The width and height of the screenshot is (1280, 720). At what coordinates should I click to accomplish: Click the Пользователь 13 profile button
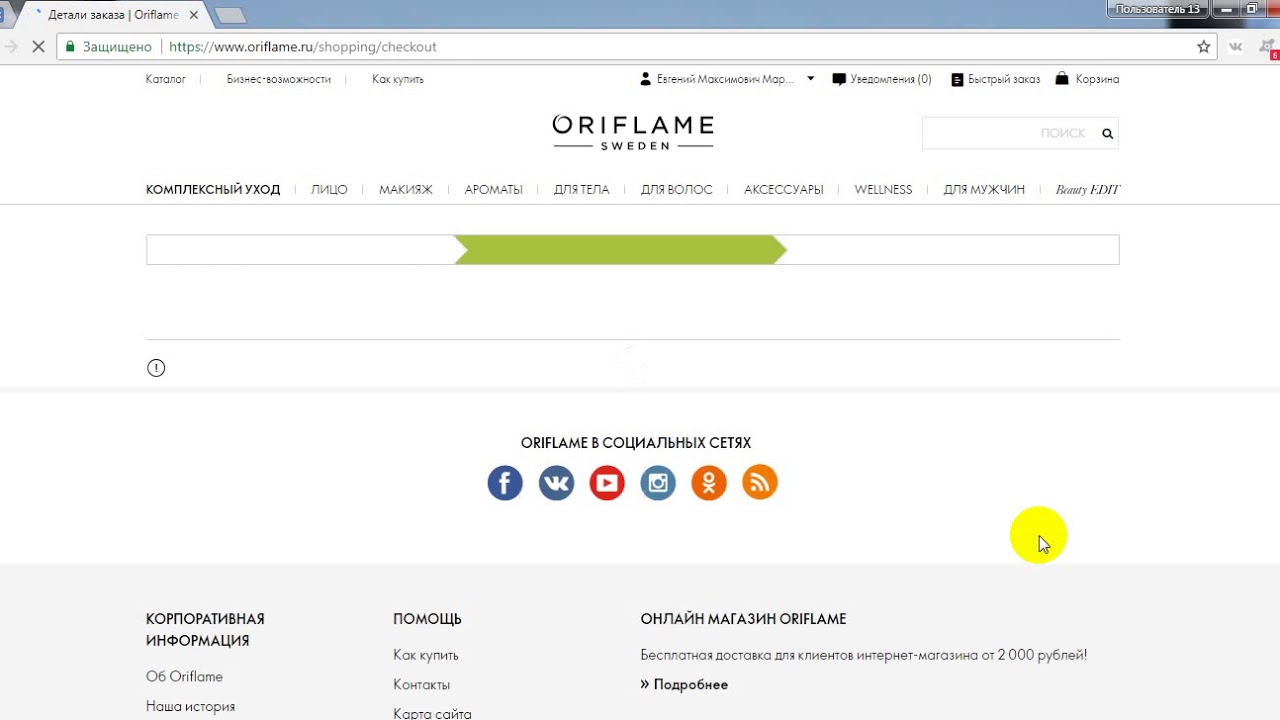click(x=1158, y=9)
